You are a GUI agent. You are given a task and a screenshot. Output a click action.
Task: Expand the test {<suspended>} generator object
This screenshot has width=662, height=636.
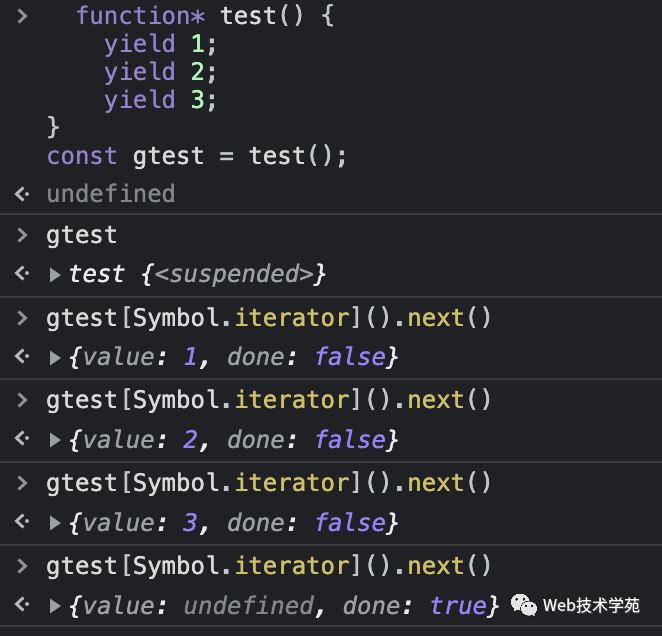[55, 274]
